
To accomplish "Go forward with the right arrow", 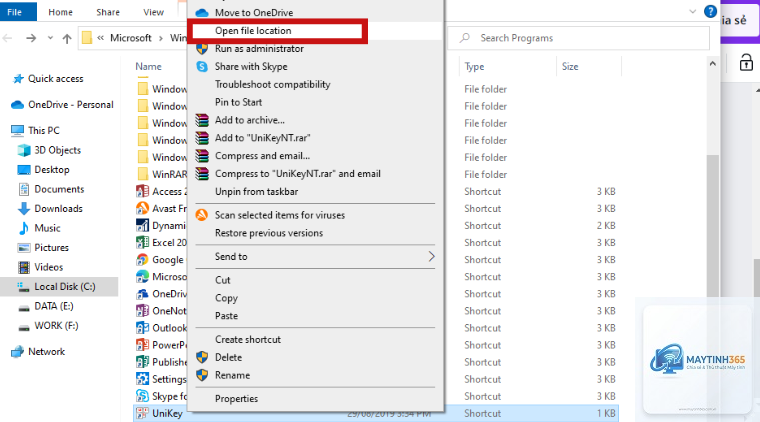I will pos(31,38).
